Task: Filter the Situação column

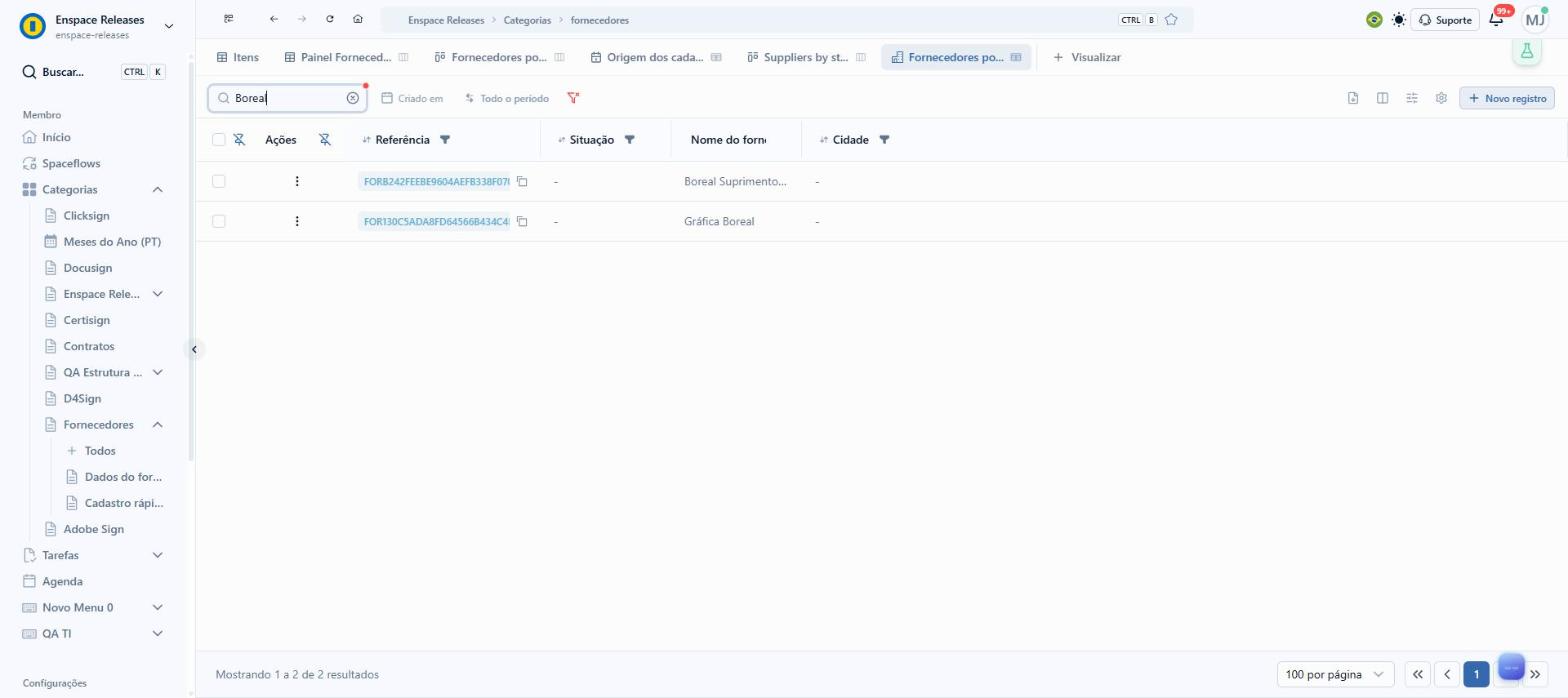Action: click(630, 140)
